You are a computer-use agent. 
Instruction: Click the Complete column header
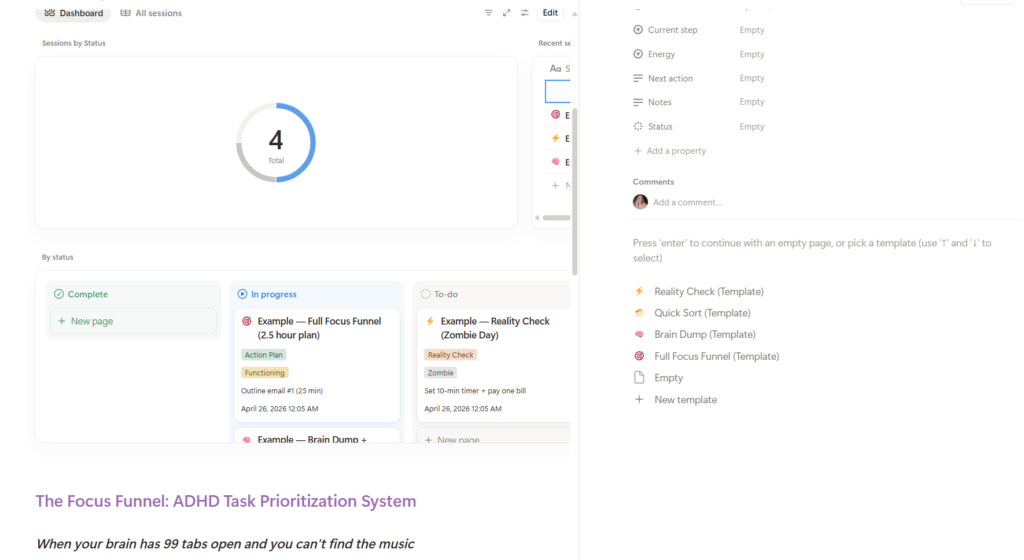pyautogui.click(x=81, y=294)
